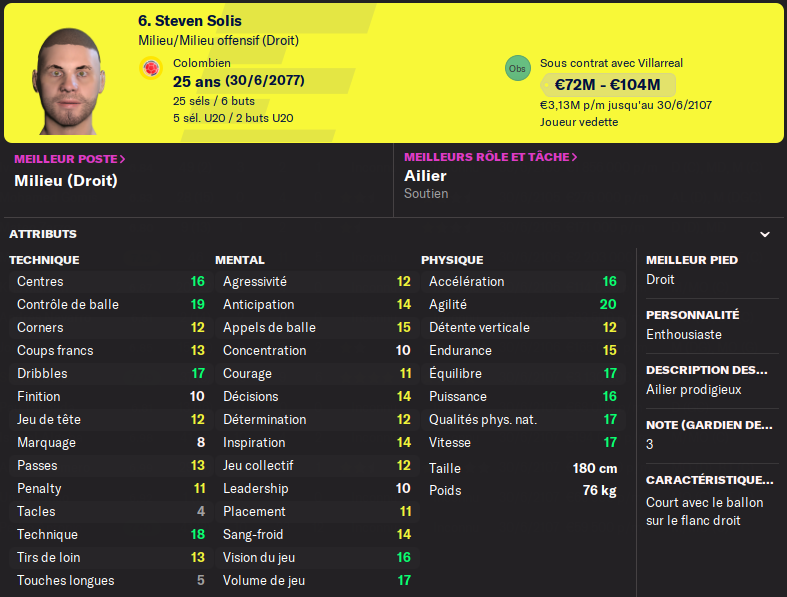The width and height of the screenshot is (787, 597).
Task: Click the Colombian flag icon
Action: click(151, 68)
